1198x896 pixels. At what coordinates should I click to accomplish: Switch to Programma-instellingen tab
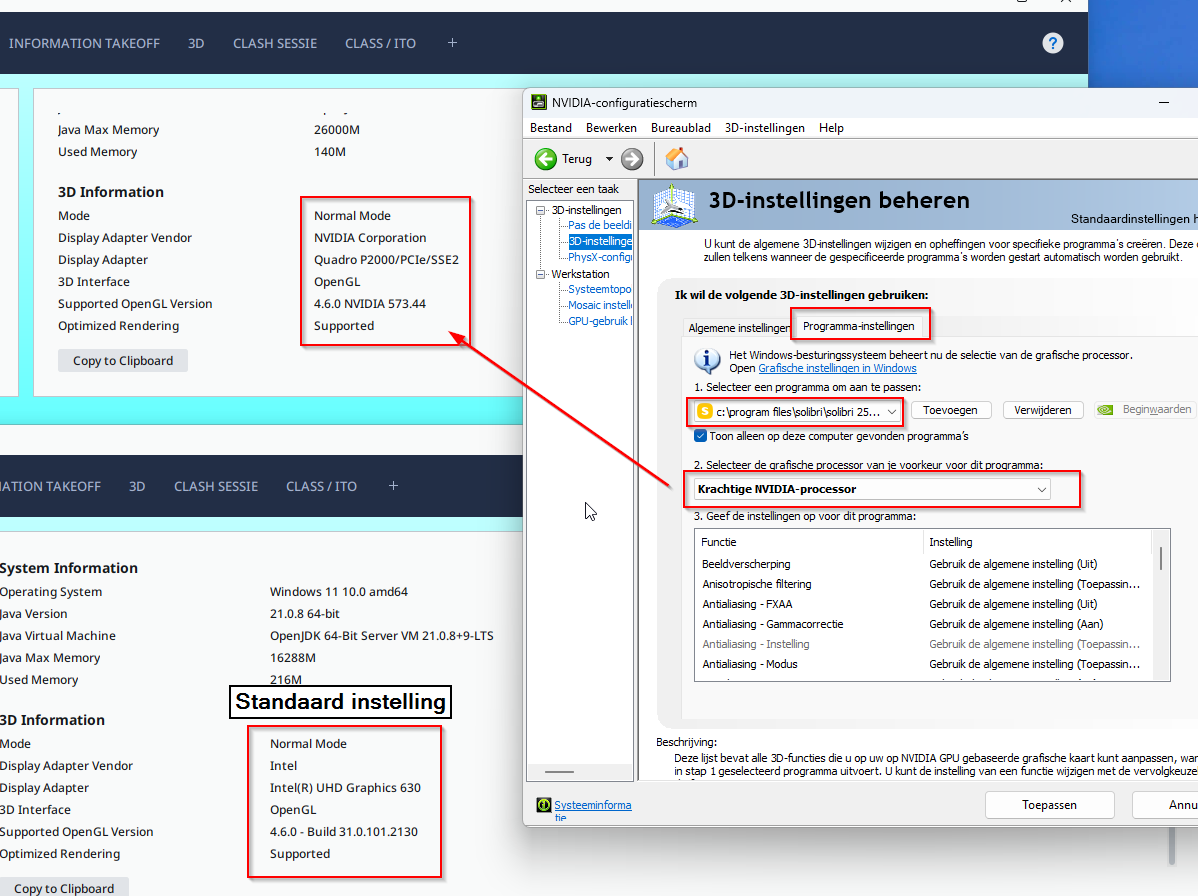pyautogui.click(x=859, y=326)
